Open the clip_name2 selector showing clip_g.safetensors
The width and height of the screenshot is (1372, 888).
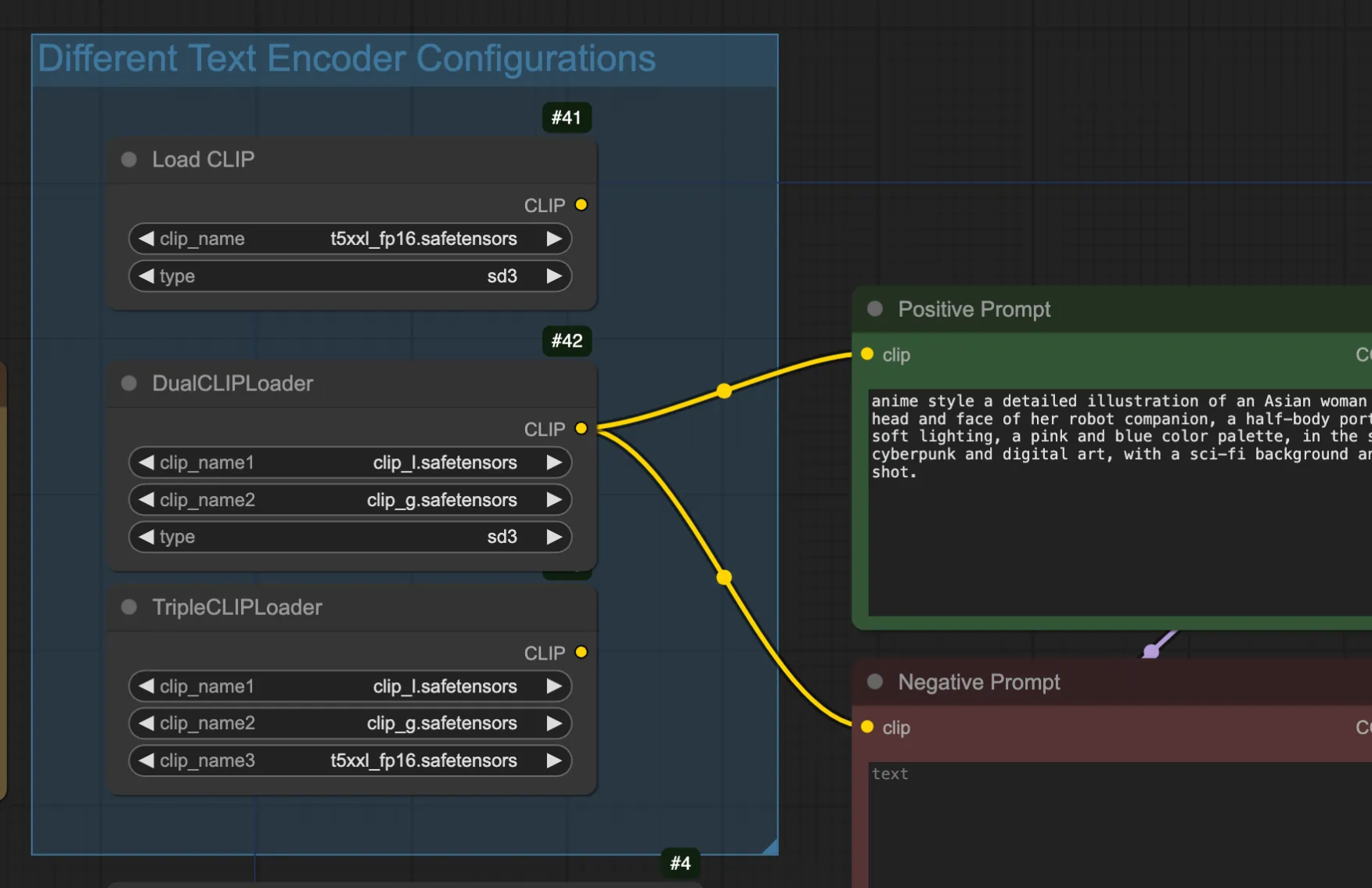(x=442, y=499)
